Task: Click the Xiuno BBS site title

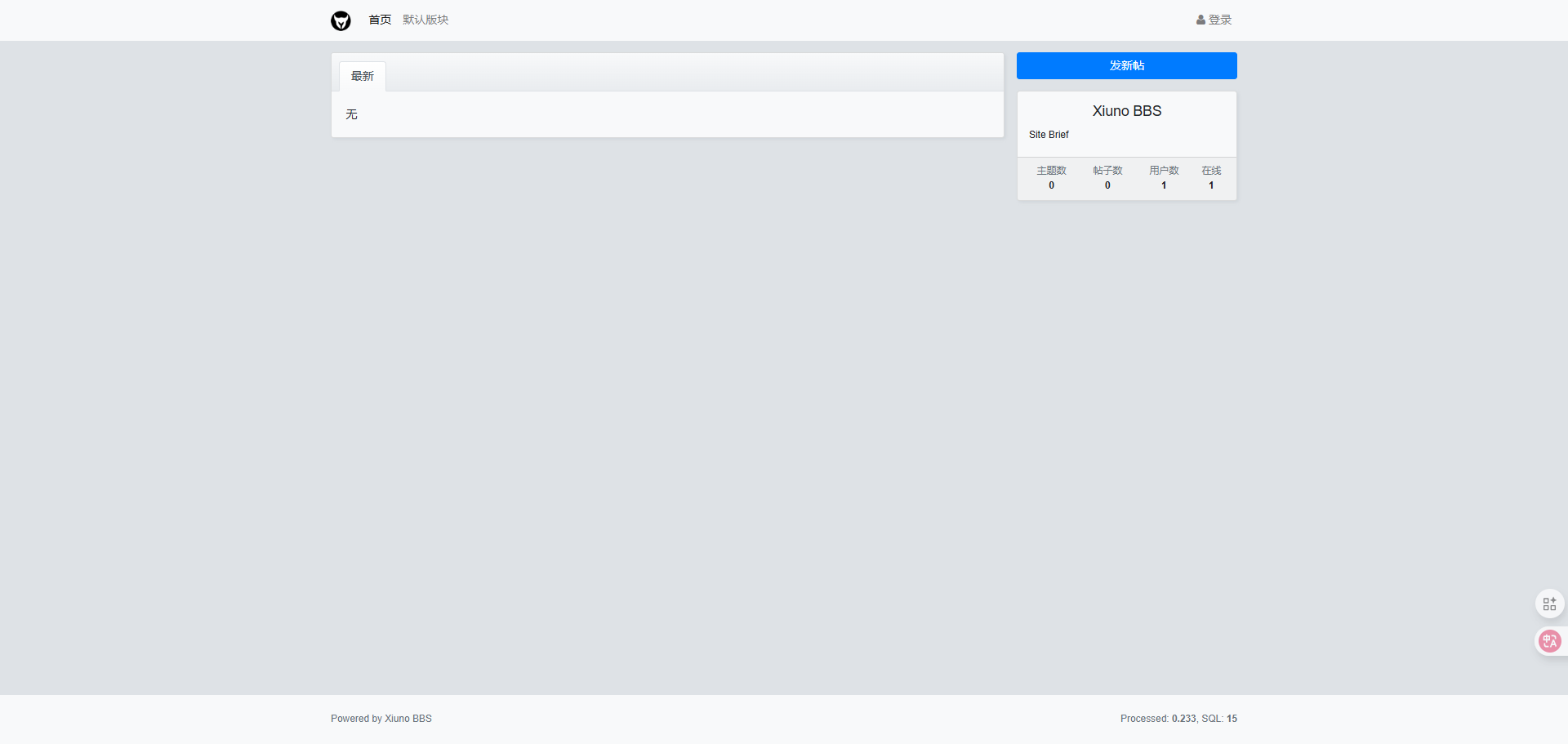Action: coord(1126,111)
